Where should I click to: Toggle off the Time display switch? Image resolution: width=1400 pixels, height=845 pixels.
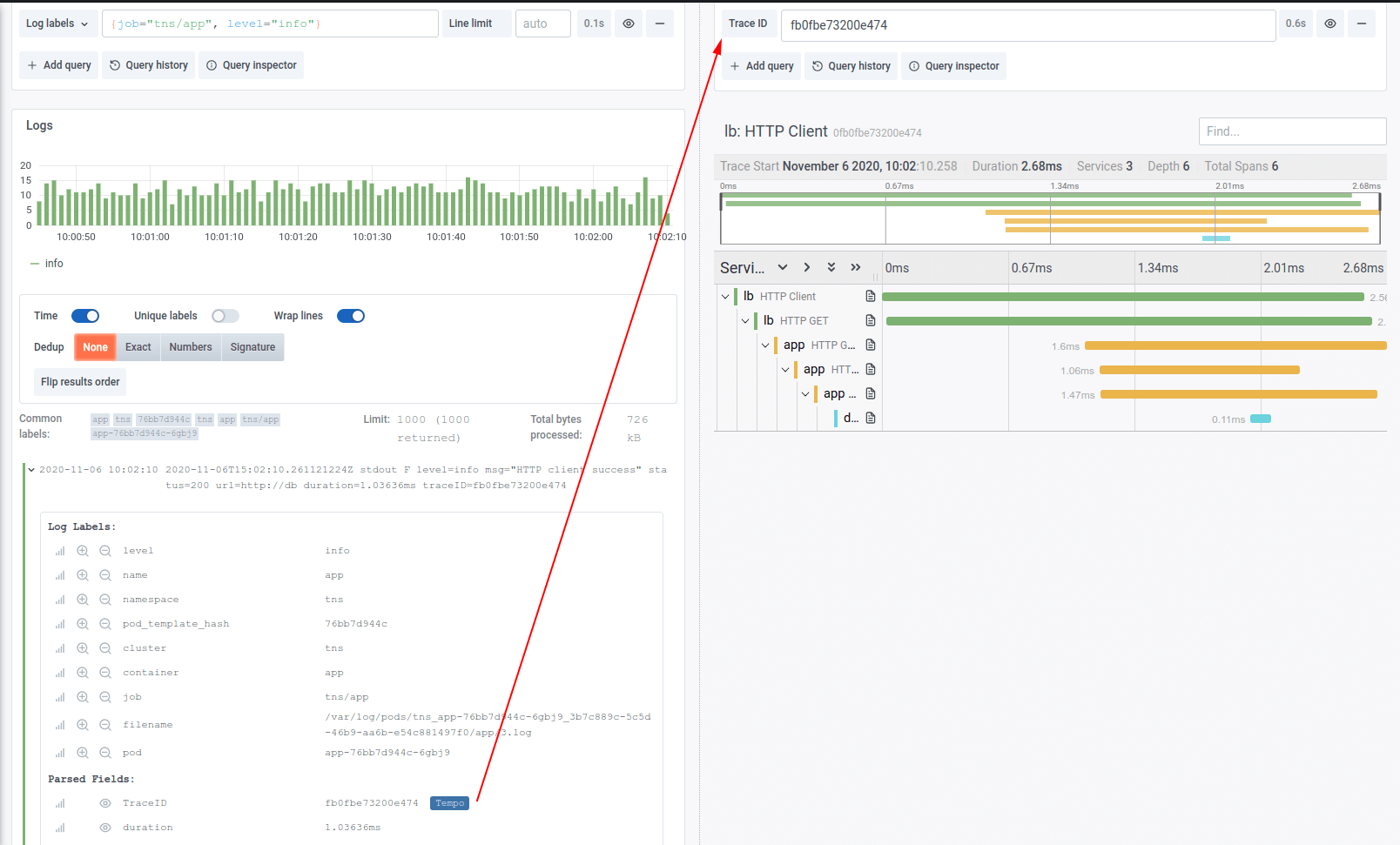85,315
